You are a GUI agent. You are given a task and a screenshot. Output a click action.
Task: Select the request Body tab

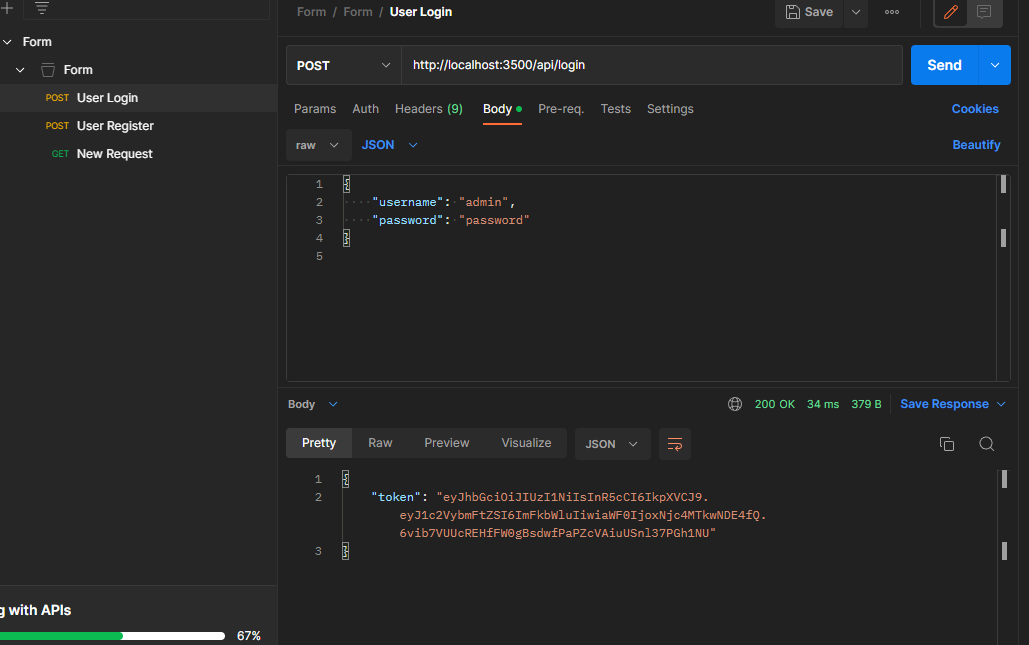pyautogui.click(x=502, y=109)
